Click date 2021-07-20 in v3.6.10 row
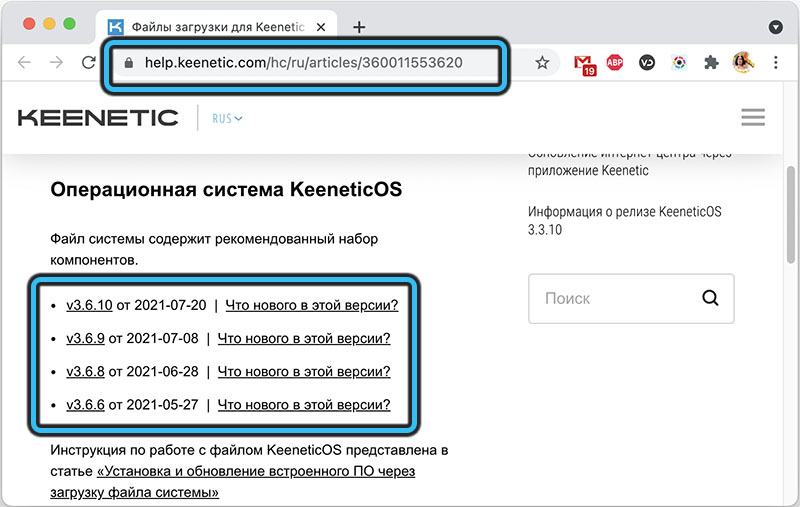 [x=170, y=305]
